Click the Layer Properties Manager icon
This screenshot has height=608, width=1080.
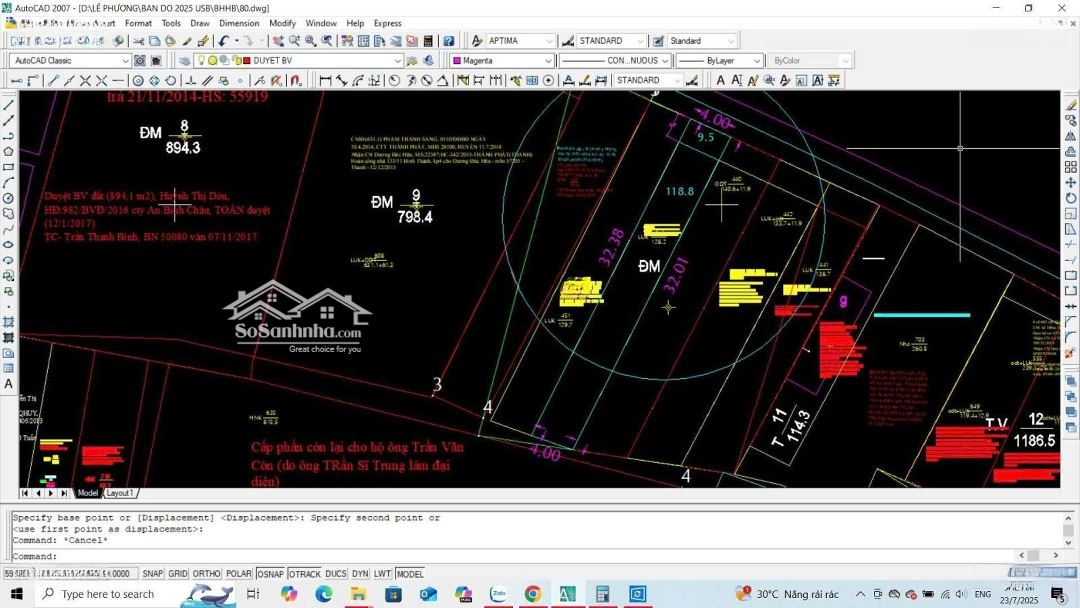coord(185,61)
